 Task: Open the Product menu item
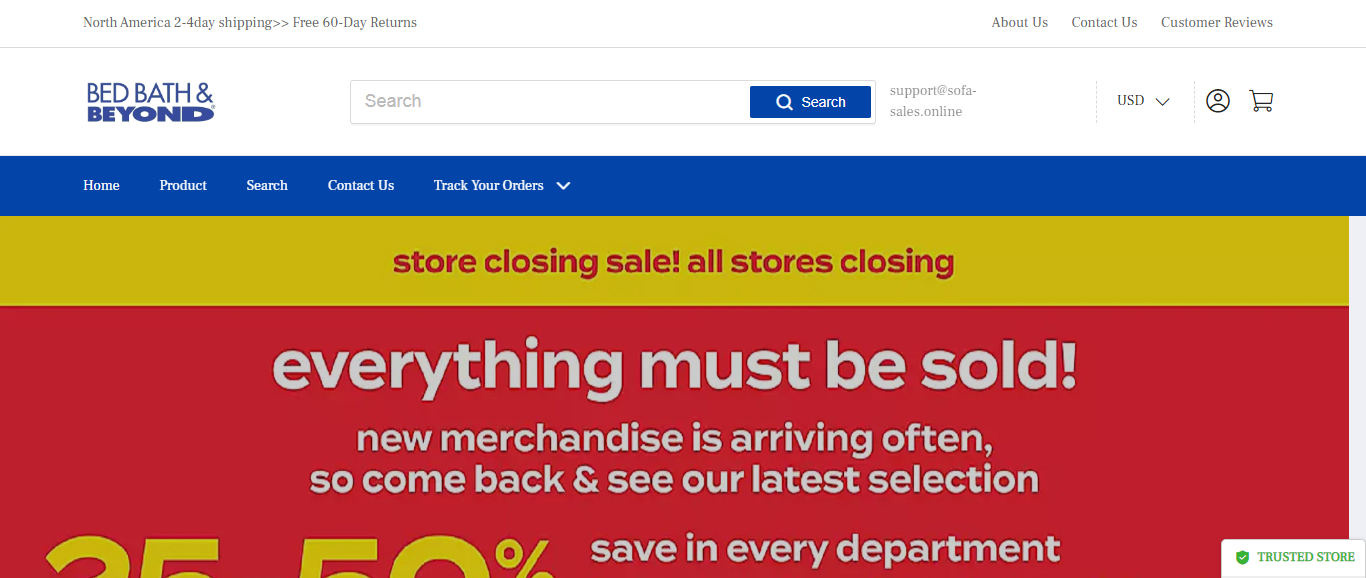(x=183, y=186)
